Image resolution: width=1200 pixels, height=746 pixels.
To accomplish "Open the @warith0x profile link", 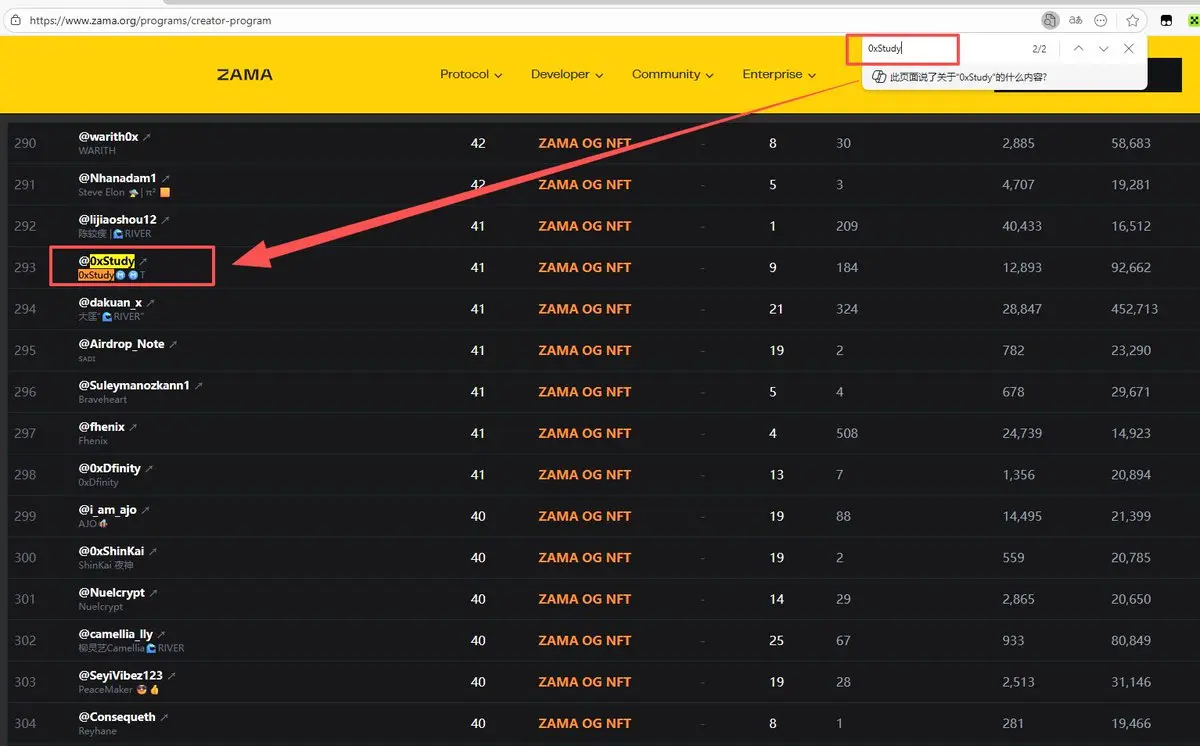I will pyautogui.click(x=108, y=136).
